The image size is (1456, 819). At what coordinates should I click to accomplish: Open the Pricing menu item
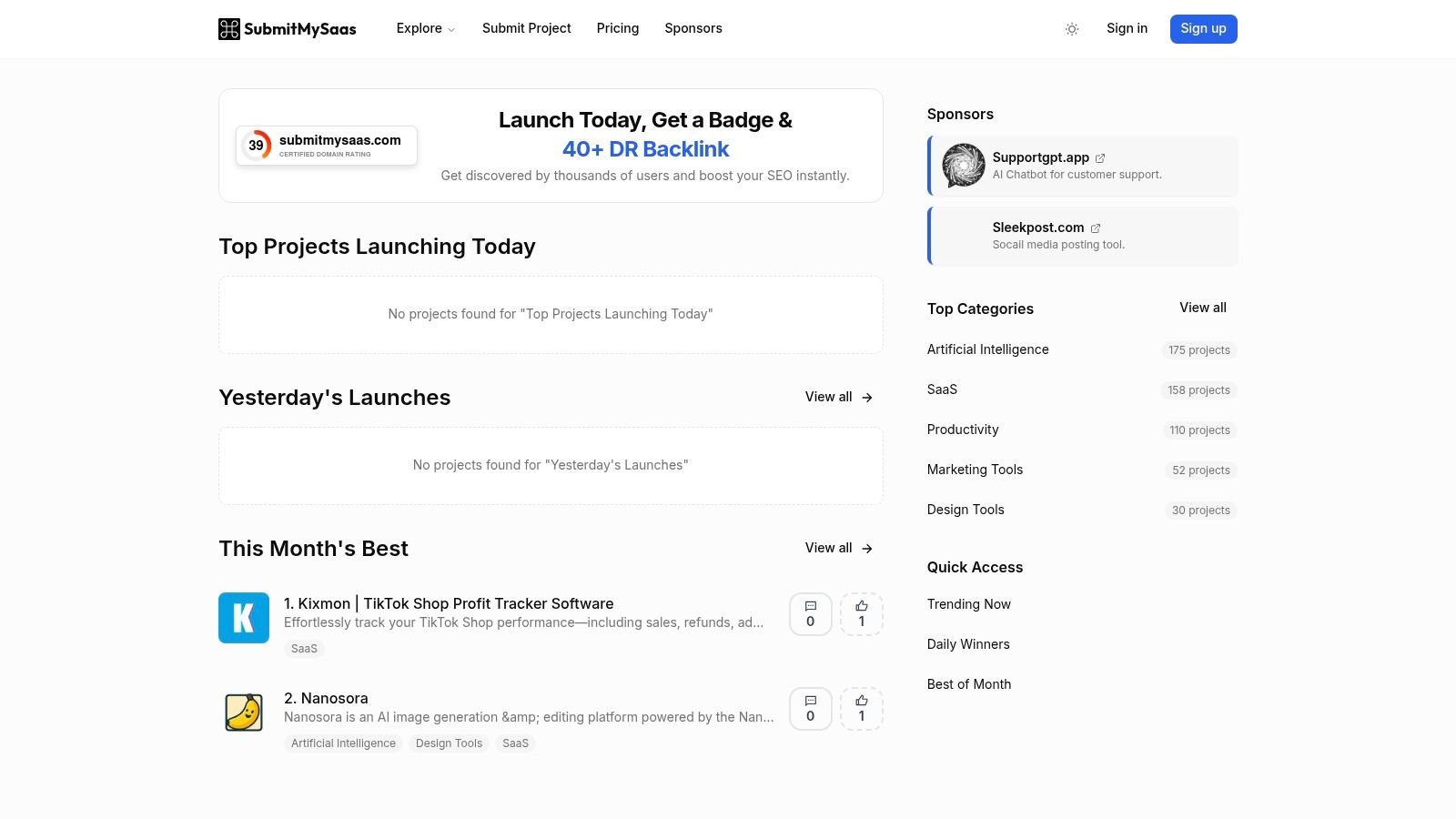(617, 28)
